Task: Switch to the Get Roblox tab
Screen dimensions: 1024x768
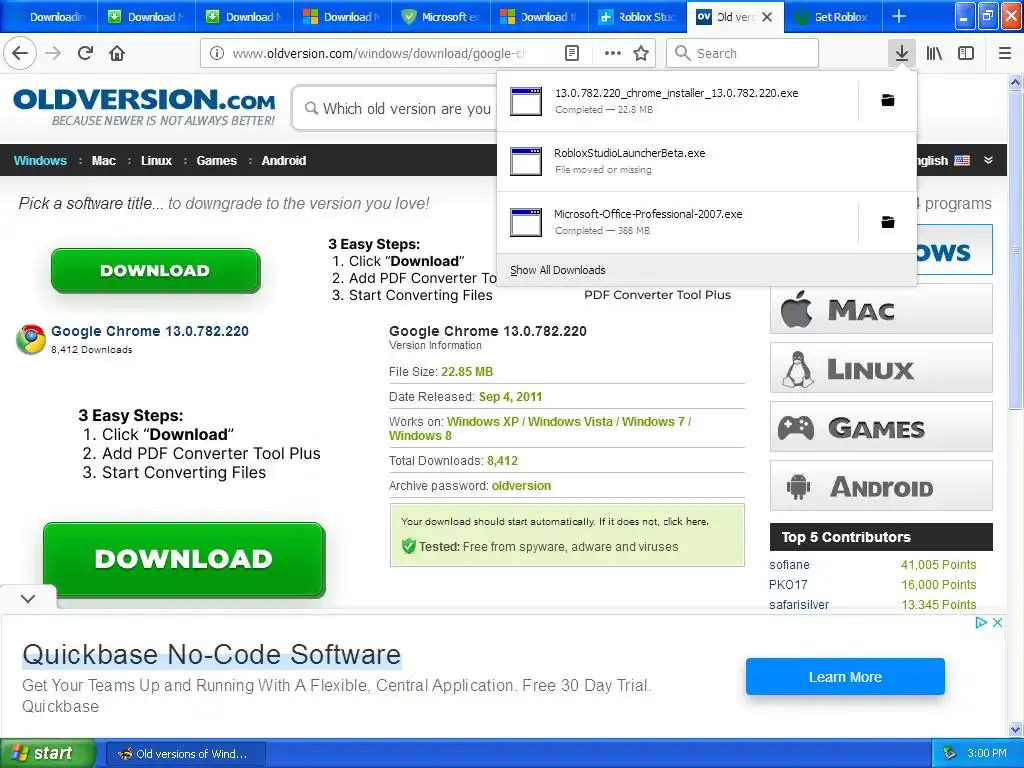Action: pos(833,17)
